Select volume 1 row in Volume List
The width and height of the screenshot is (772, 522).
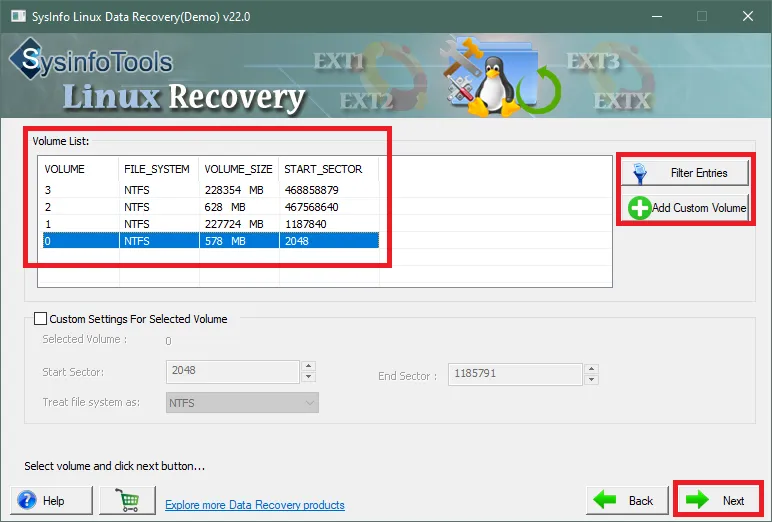[x=211, y=224]
